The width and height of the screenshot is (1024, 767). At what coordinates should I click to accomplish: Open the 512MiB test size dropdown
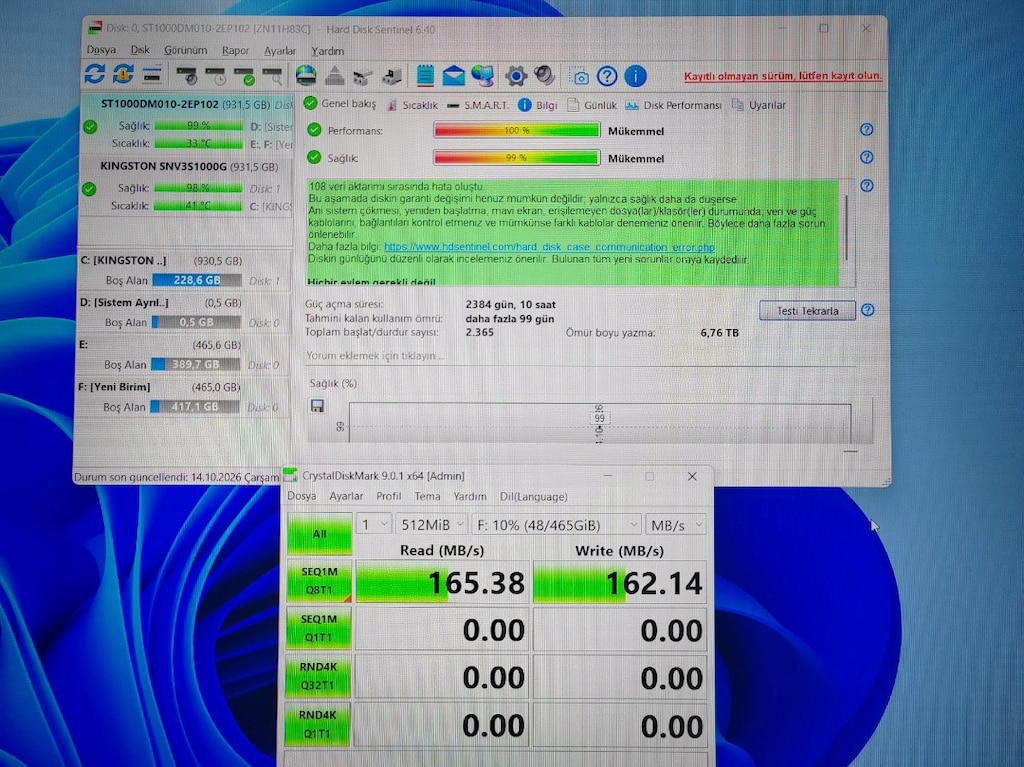pyautogui.click(x=431, y=525)
